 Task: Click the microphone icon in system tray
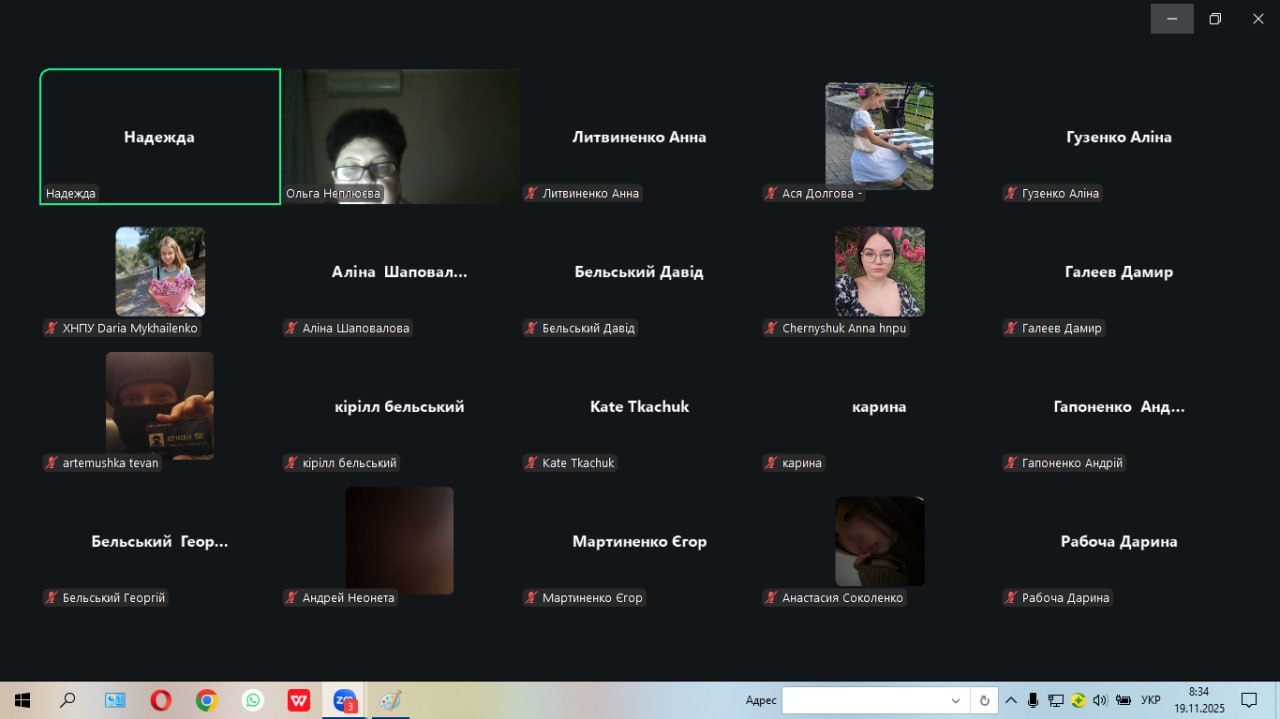tap(1033, 700)
